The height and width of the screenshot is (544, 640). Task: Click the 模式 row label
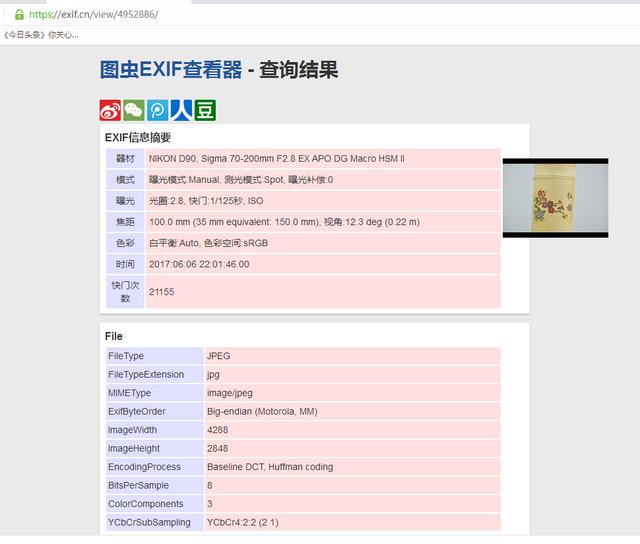125,180
